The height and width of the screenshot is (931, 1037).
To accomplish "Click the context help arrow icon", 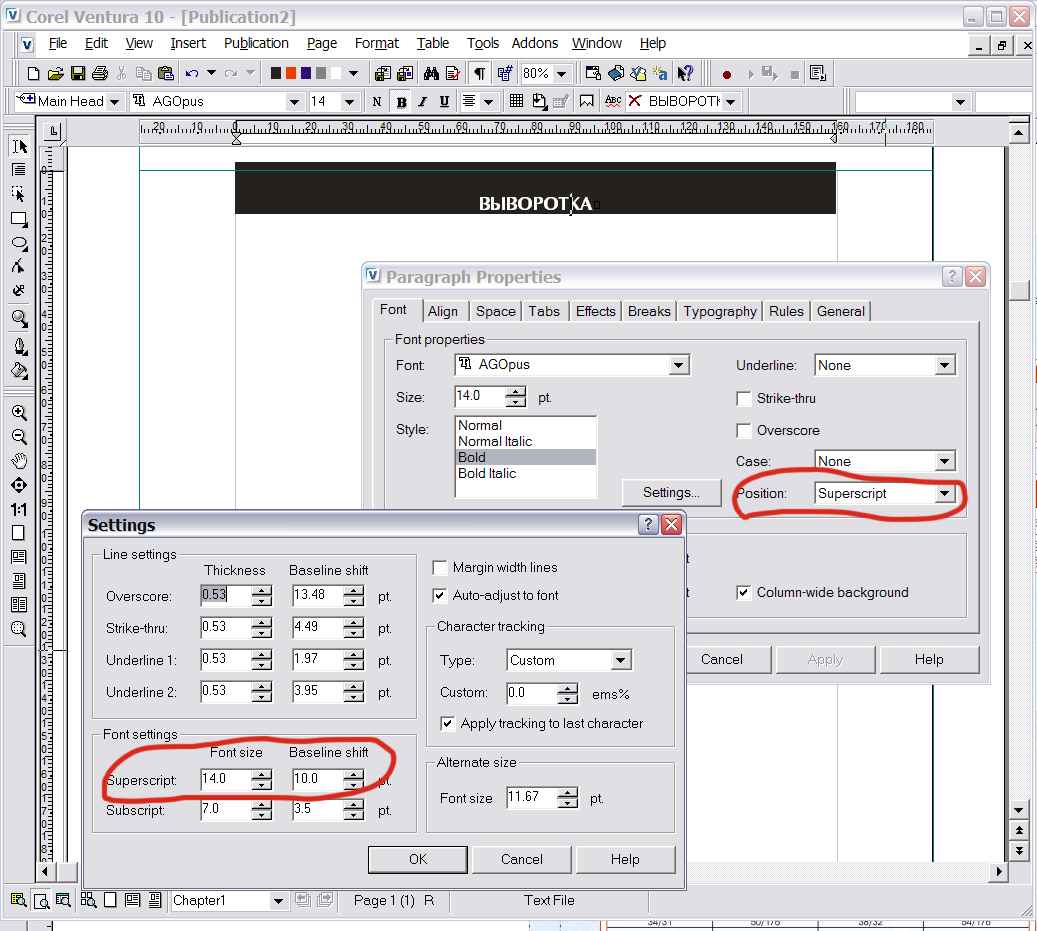I will tap(685, 73).
